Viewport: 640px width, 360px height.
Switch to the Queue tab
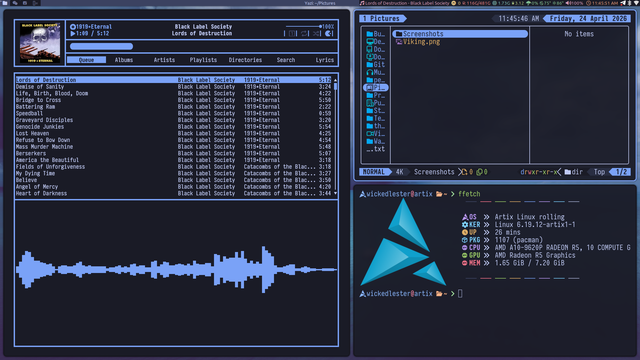click(87, 60)
